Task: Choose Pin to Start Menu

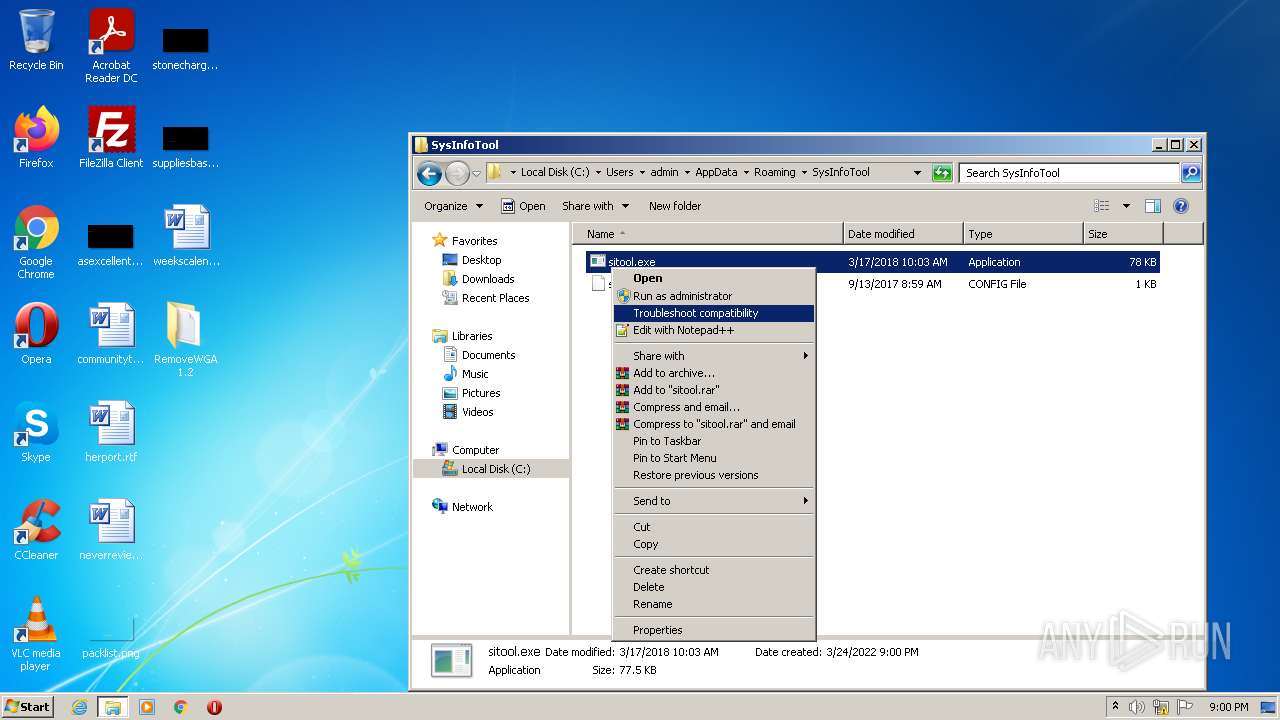Action: [714, 458]
